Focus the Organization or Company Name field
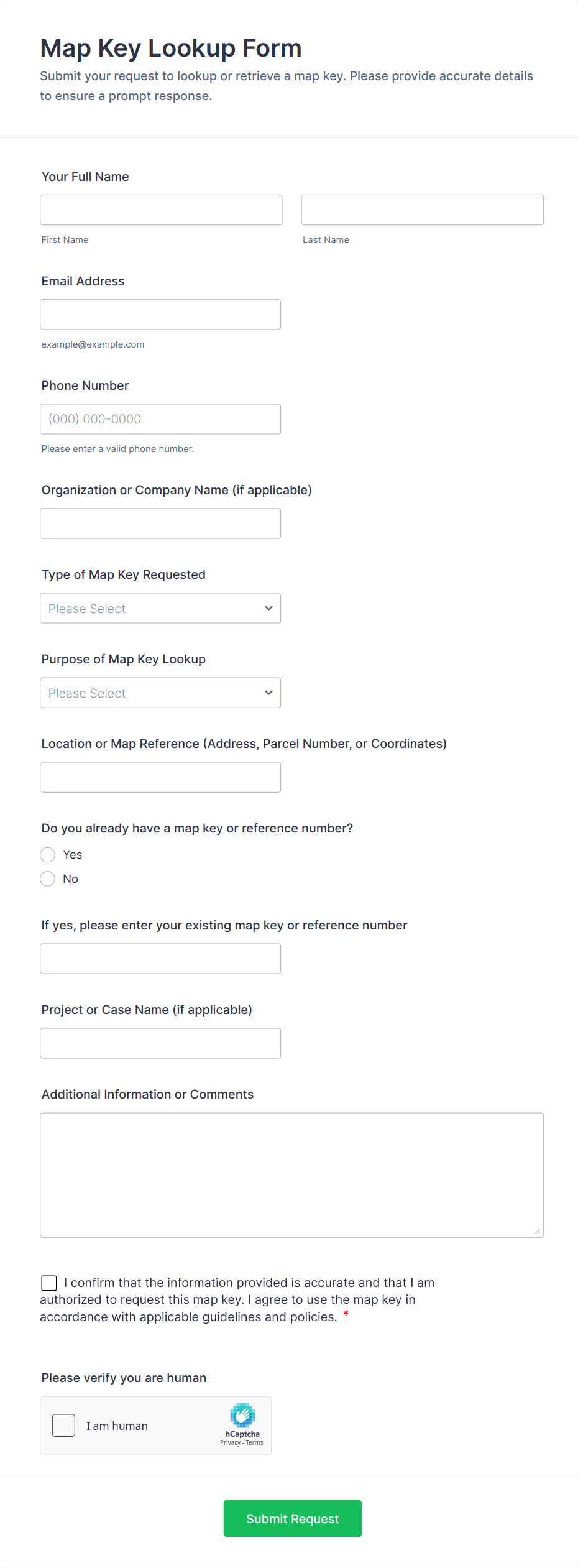 160,523
